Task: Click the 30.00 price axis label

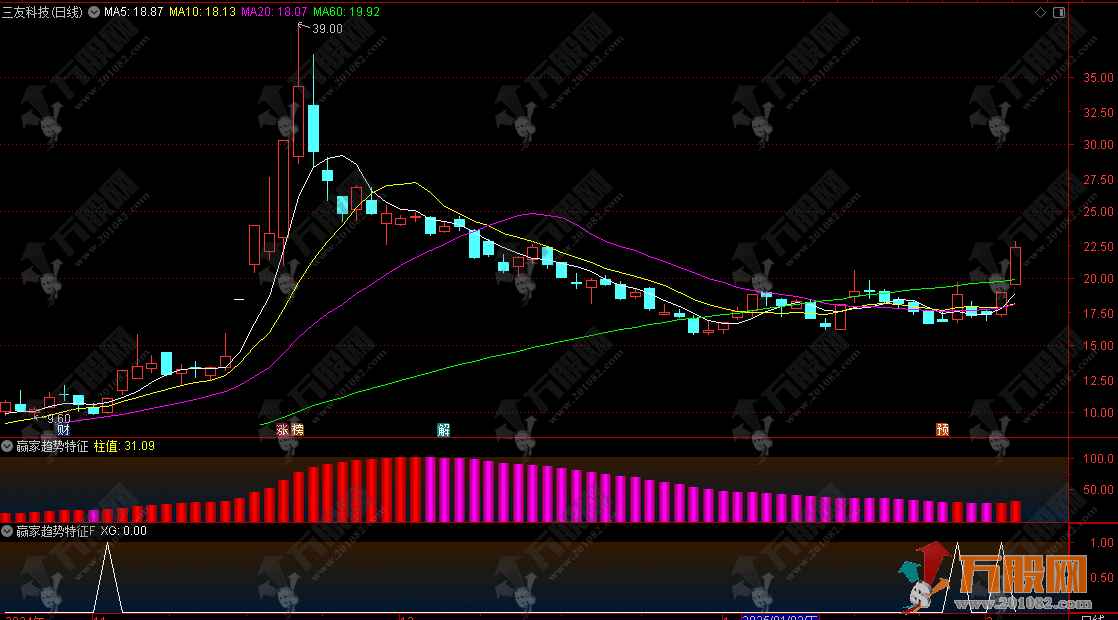Action: point(1098,144)
